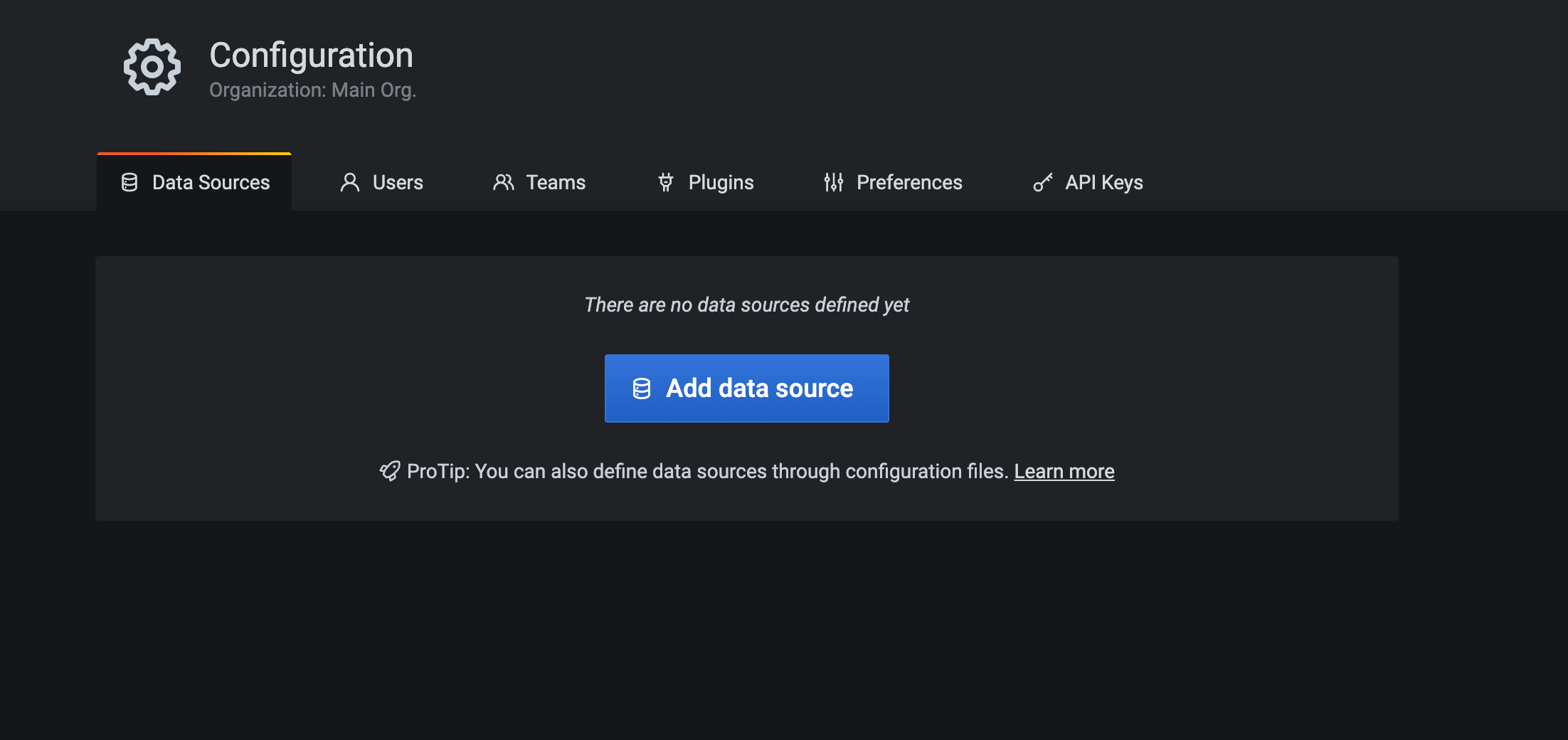Click the key icon beside API Keys
Viewport: 1568px width, 740px height.
1042,183
